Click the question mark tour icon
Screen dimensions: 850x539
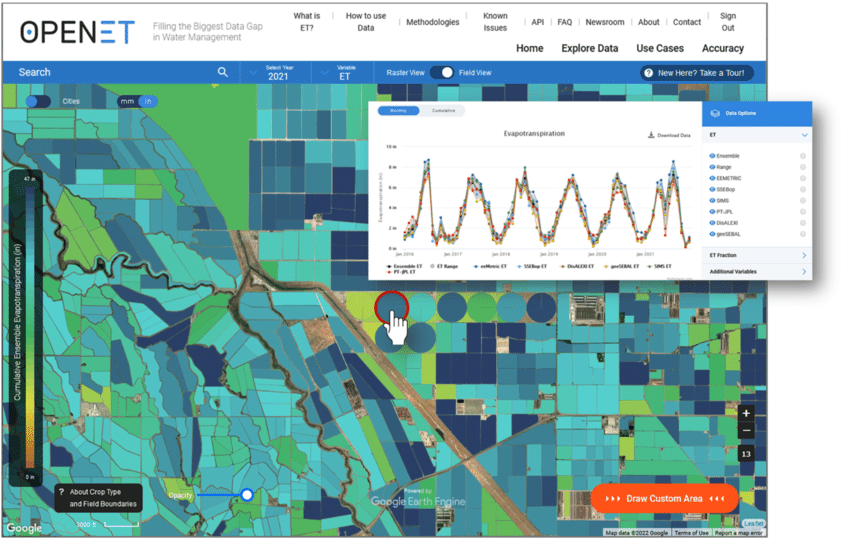648,73
